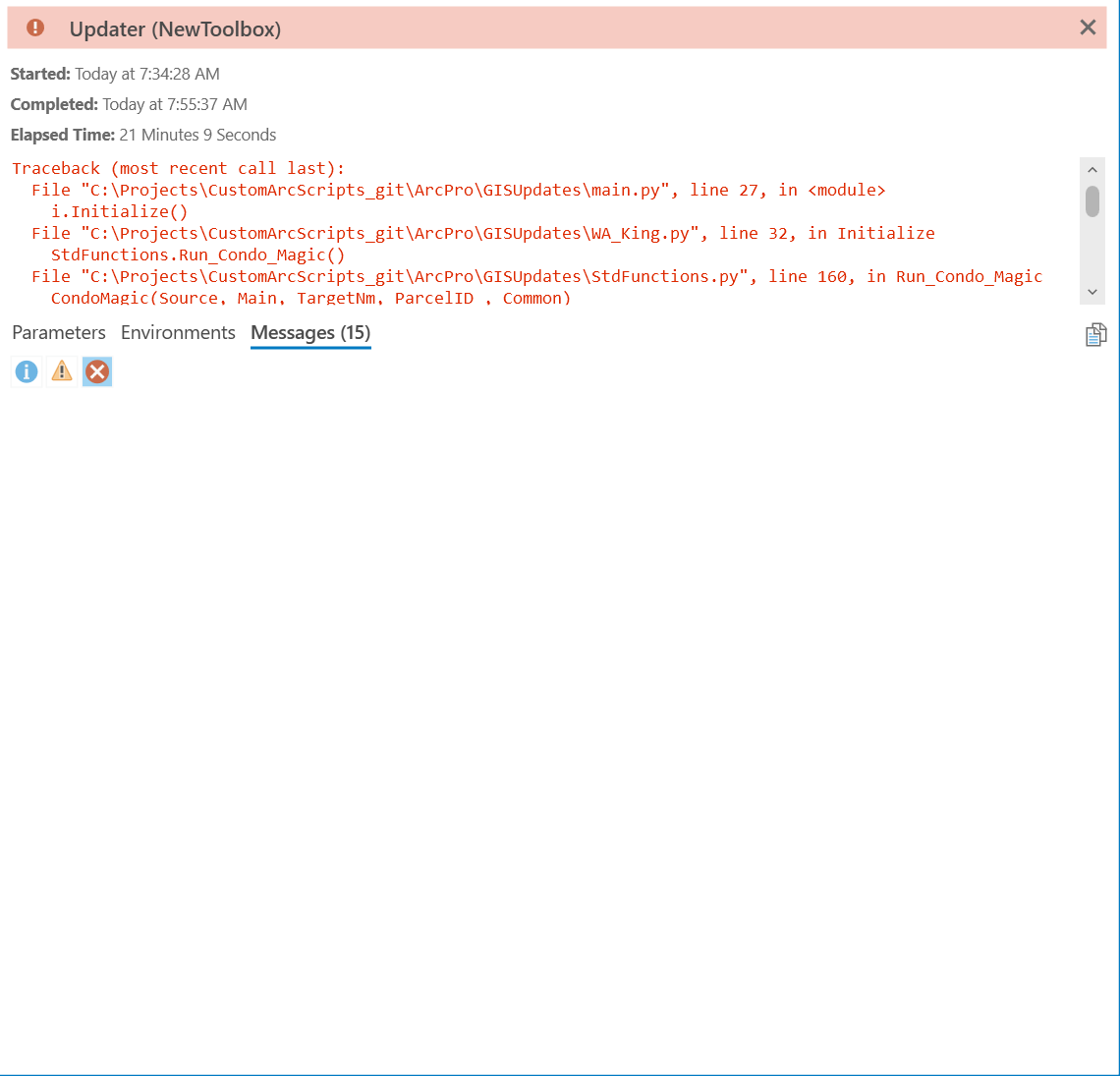Select the Elapsed Time value text

pyautogui.click(x=196, y=135)
